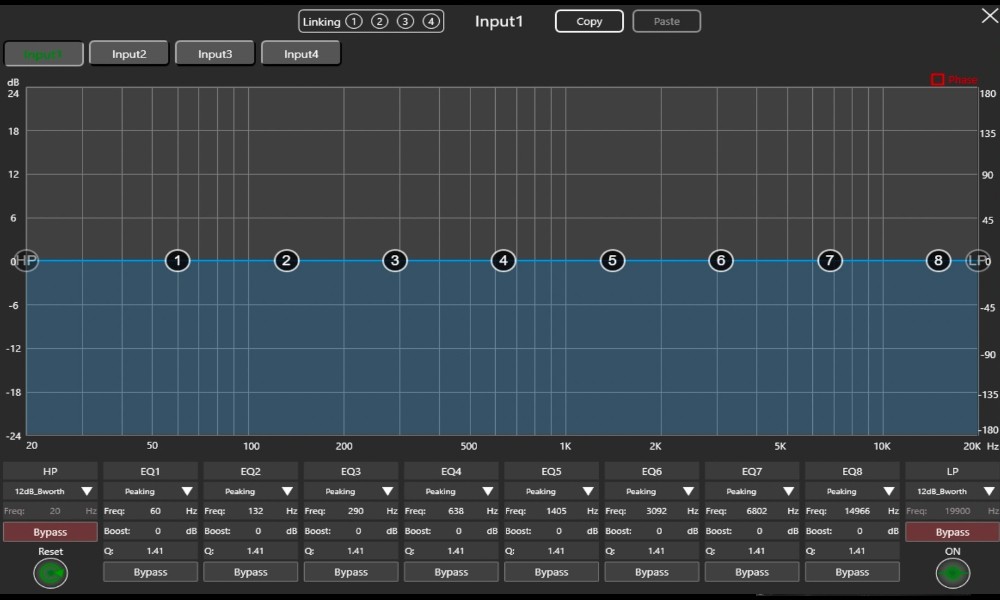Edit HP frequency field 20

[55, 511]
